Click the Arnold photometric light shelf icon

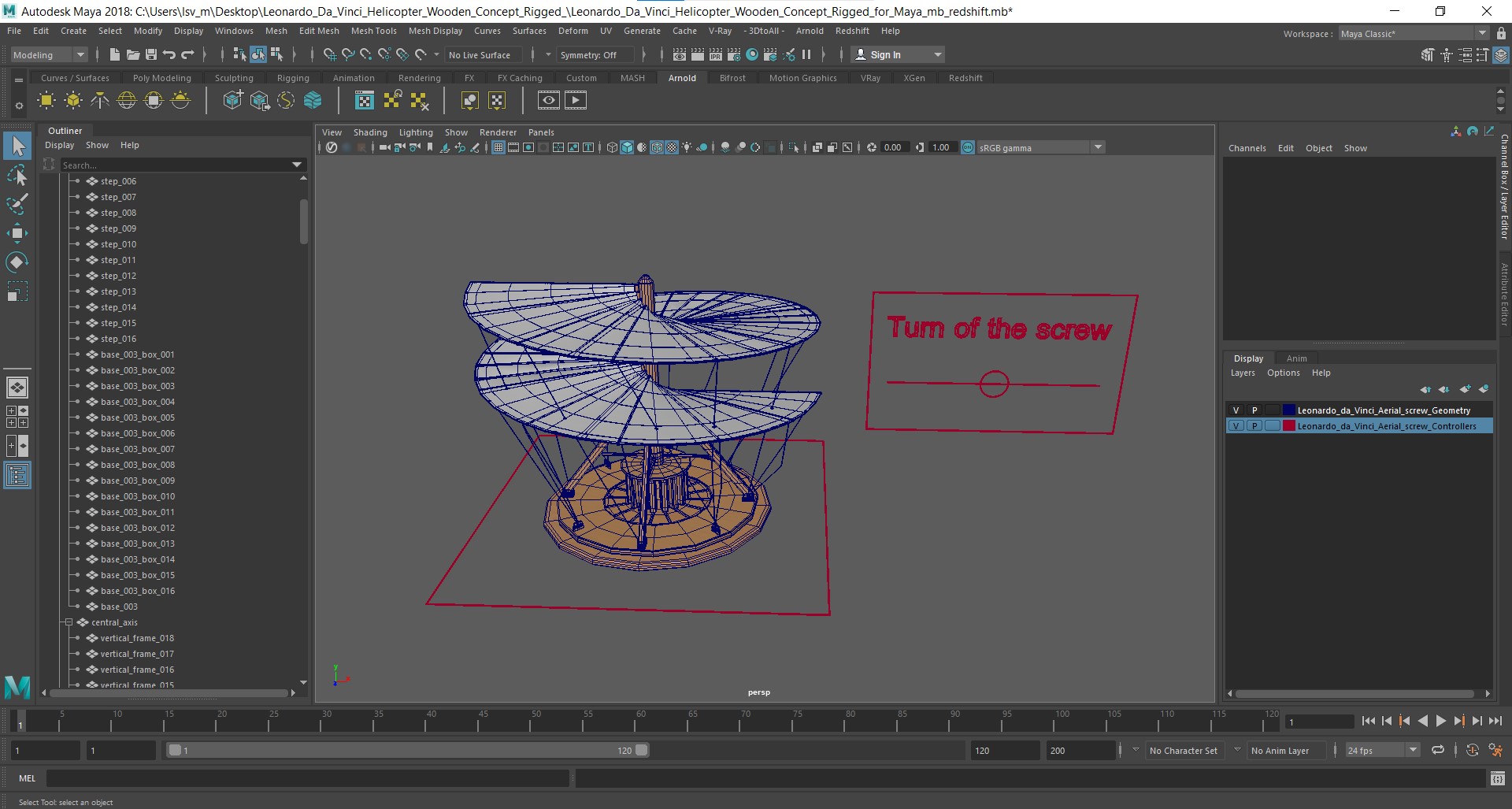click(100, 100)
